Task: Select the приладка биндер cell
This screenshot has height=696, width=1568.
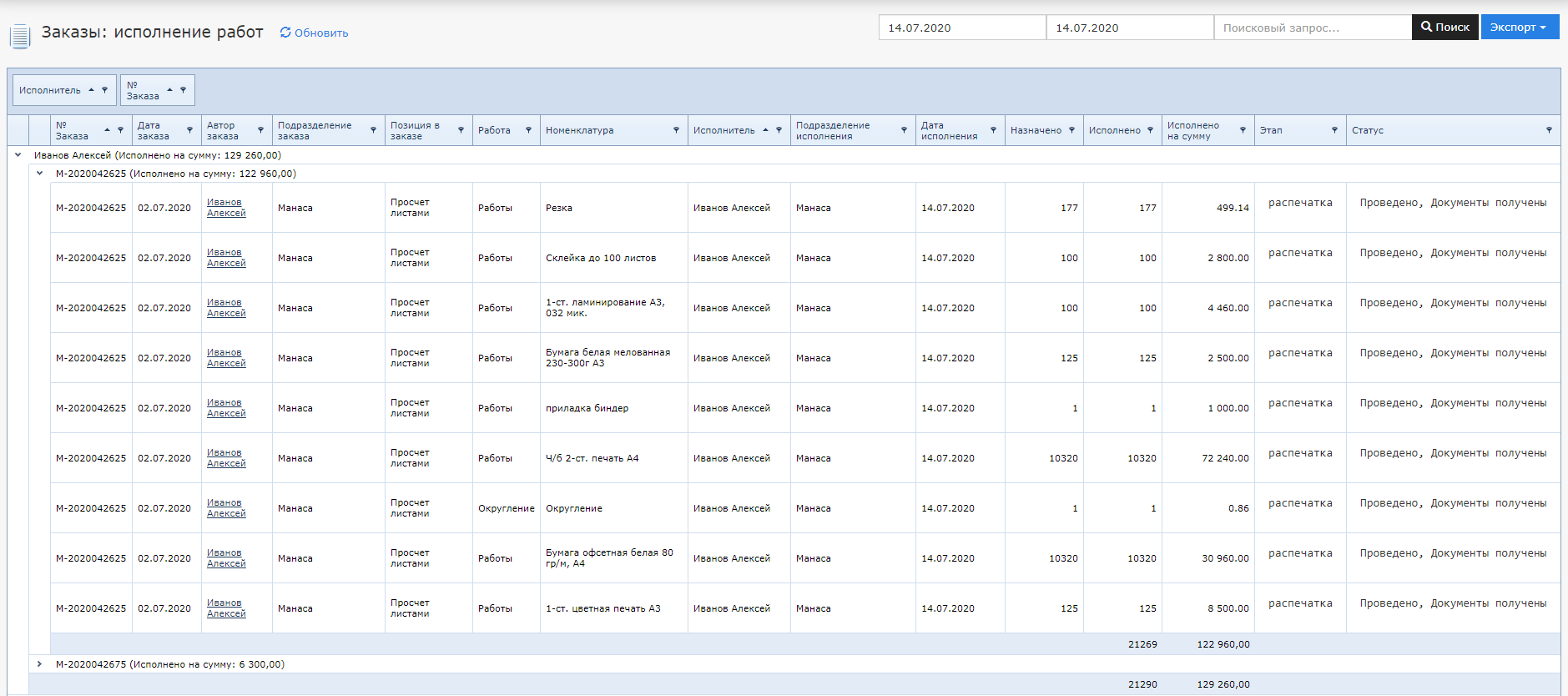Action: pyautogui.click(x=614, y=408)
